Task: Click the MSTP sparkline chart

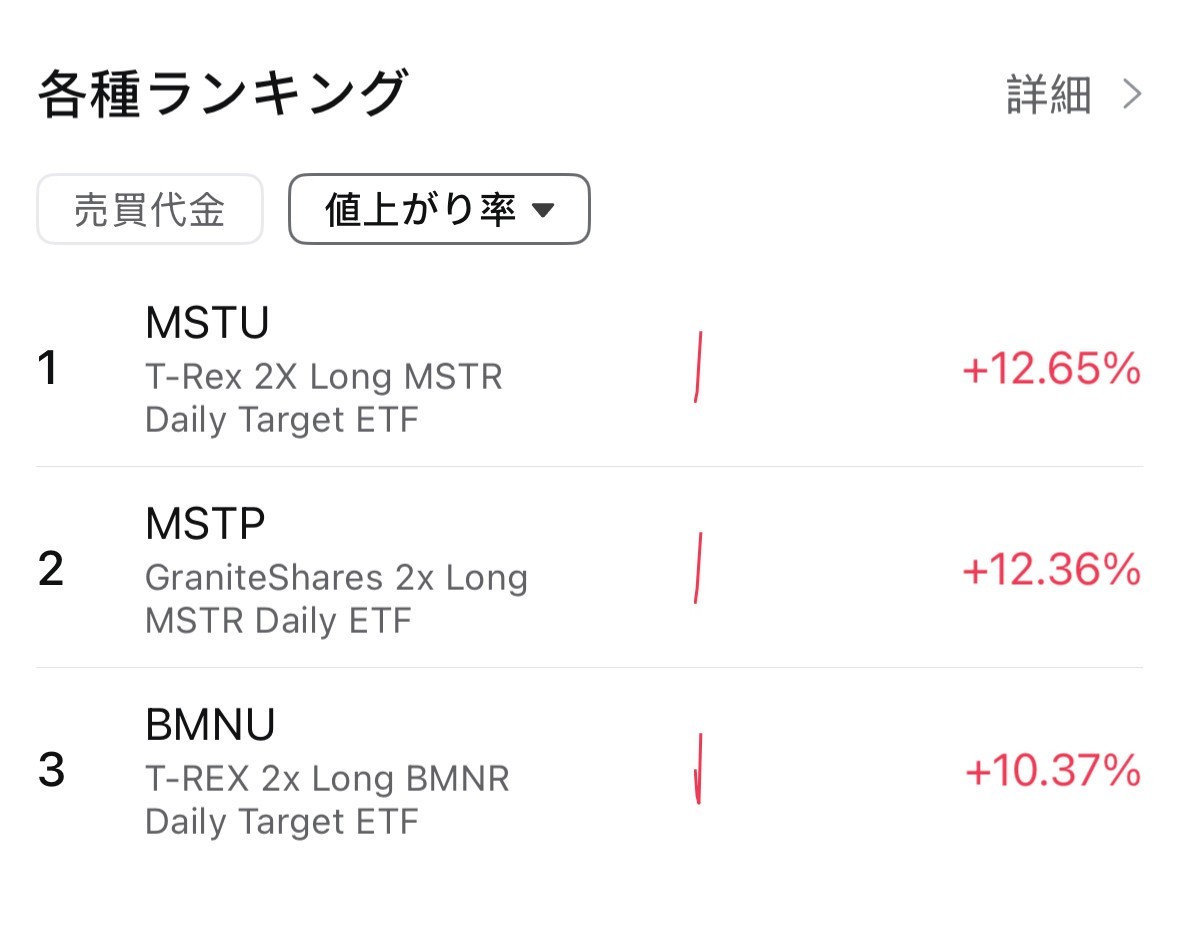Action: 698,568
